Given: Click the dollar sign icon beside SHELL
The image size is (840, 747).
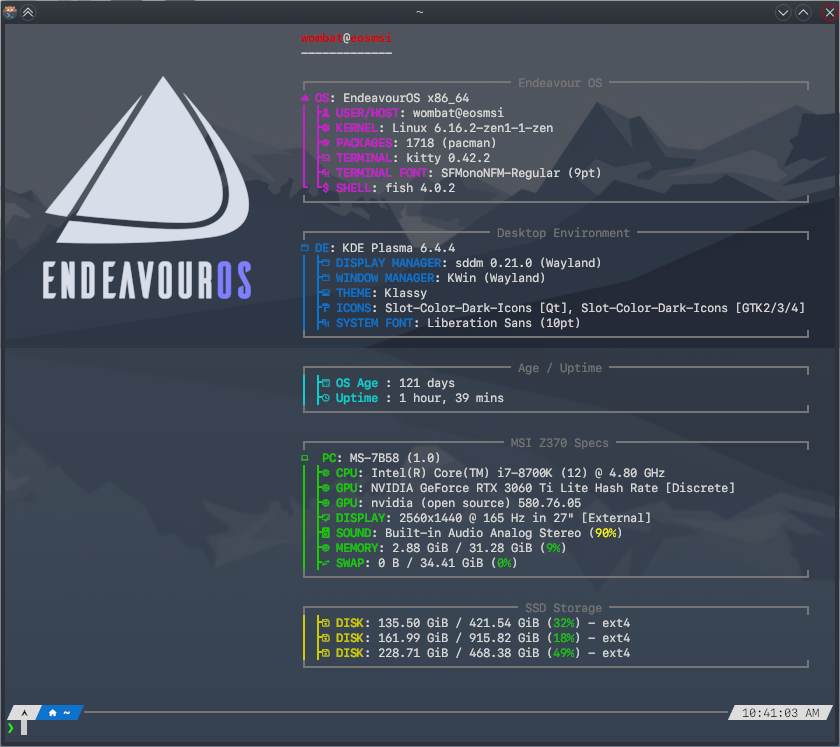Looking at the screenshot, I should coord(325,188).
